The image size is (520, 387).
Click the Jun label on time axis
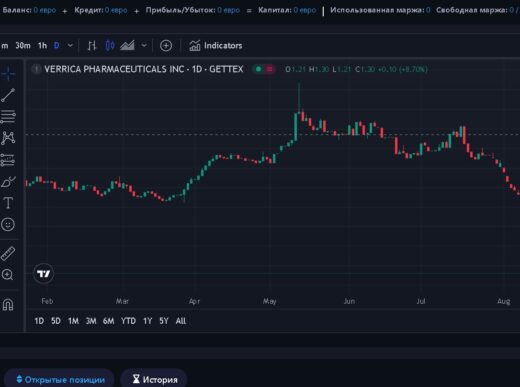pyautogui.click(x=349, y=301)
